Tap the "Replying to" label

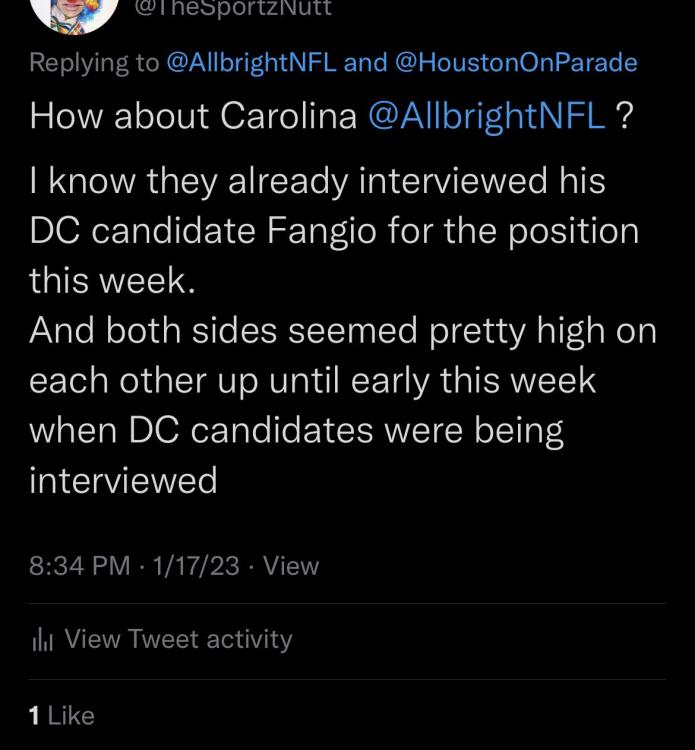(94, 63)
